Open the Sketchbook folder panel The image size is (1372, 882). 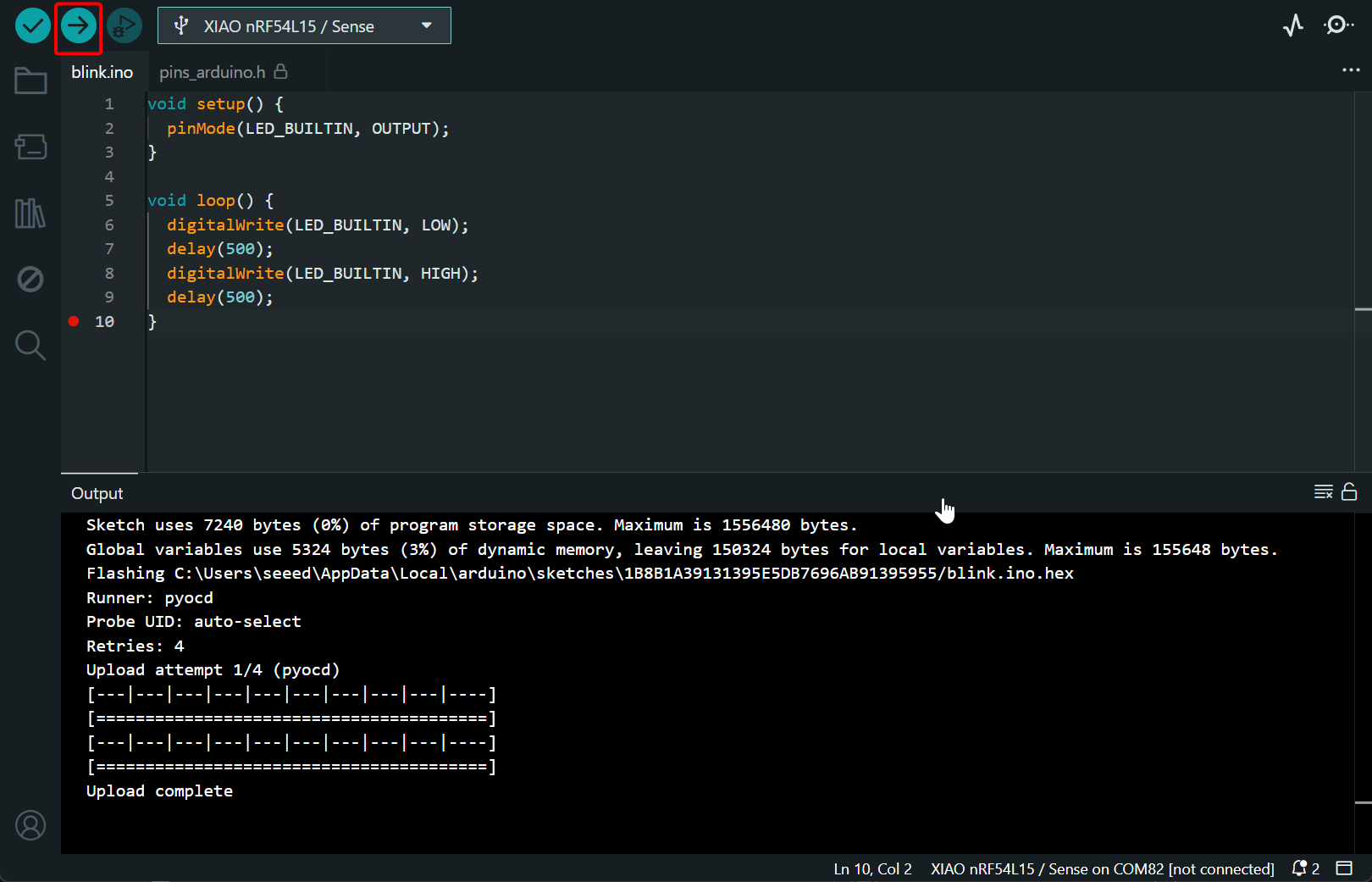pyautogui.click(x=30, y=81)
